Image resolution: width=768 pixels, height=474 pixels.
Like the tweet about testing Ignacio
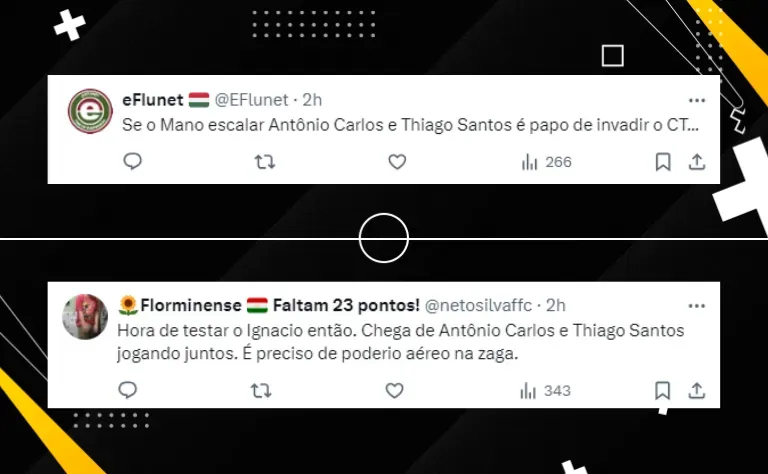[x=394, y=391]
